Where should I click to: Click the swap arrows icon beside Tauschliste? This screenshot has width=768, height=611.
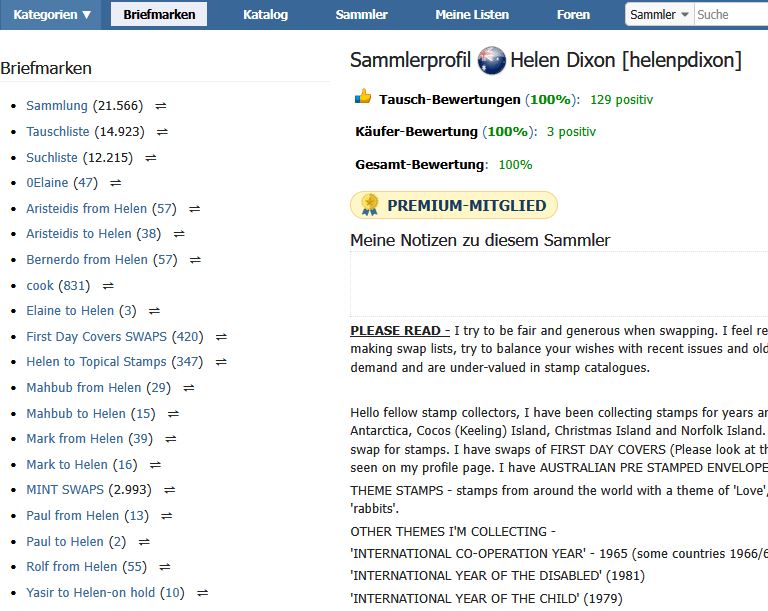[x=162, y=132]
